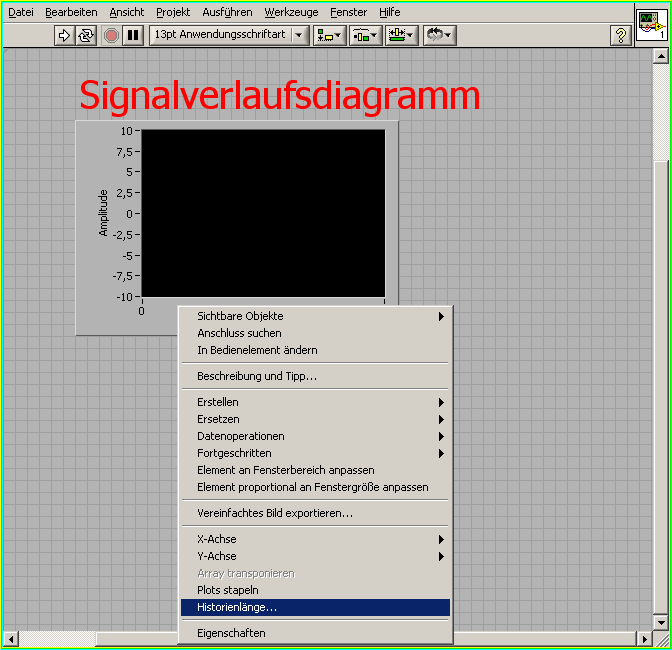Select Element an Fensterbereich anpassen
Viewport: 672px width, 650px height.
click(315, 470)
